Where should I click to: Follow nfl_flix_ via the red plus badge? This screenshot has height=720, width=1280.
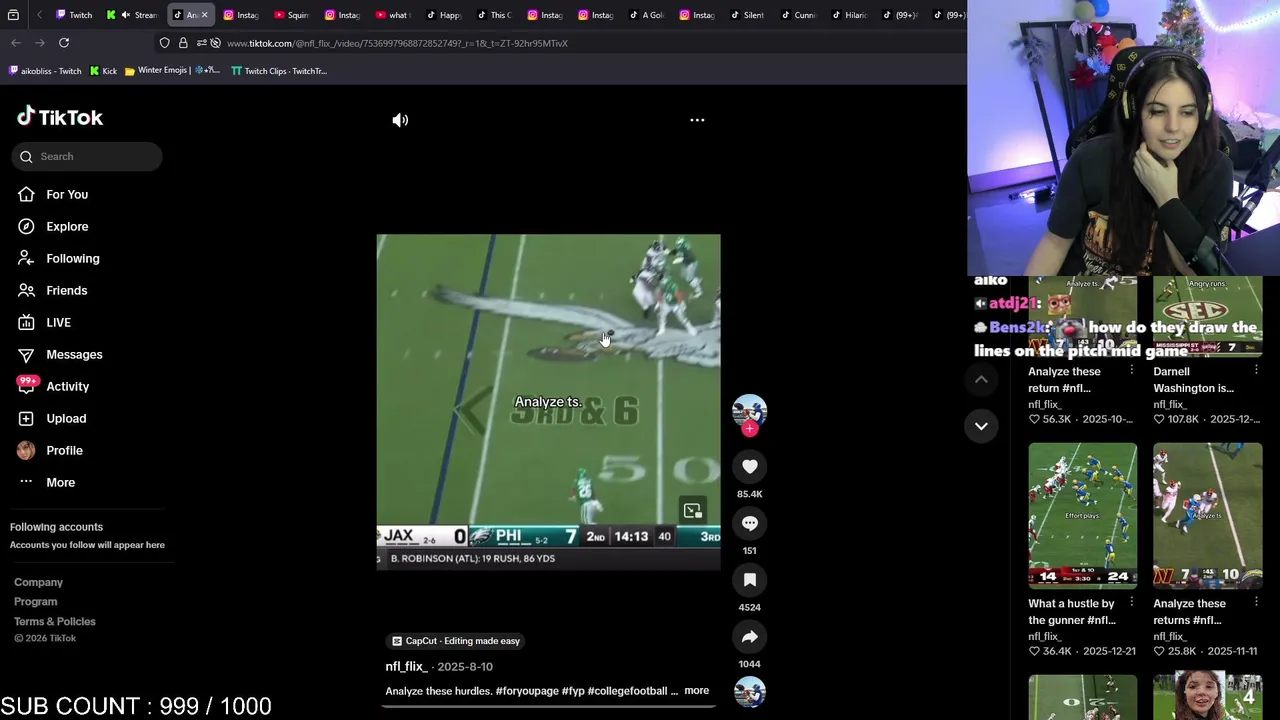coord(749,429)
